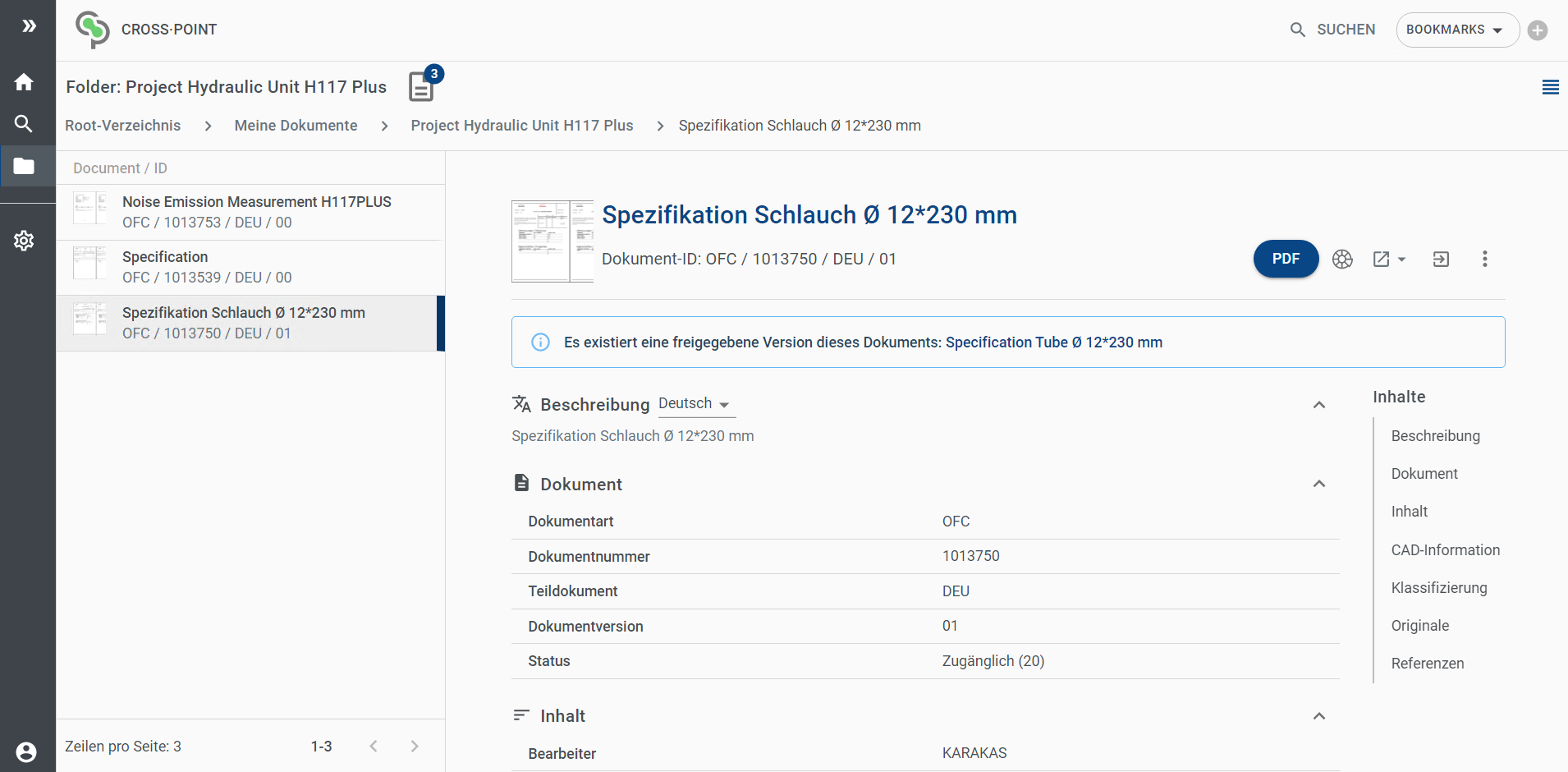Click Spezifikation Schlauch breadcrumb entry

point(799,126)
